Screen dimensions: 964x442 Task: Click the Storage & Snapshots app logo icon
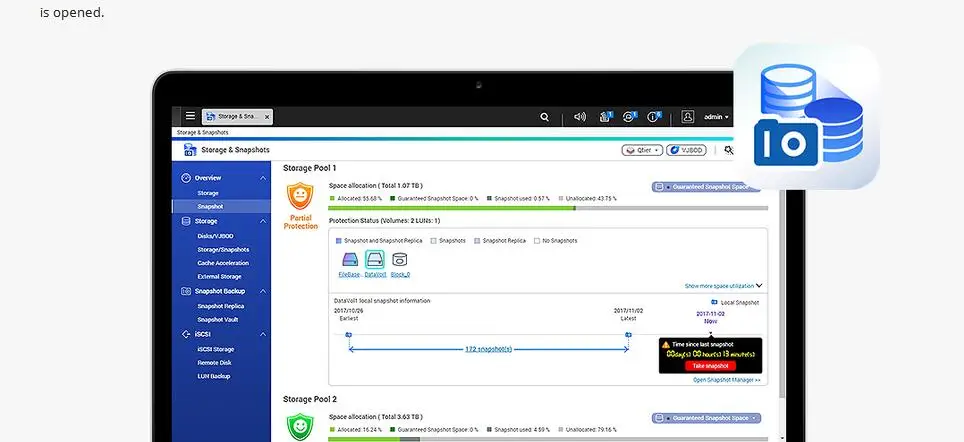pos(190,149)
